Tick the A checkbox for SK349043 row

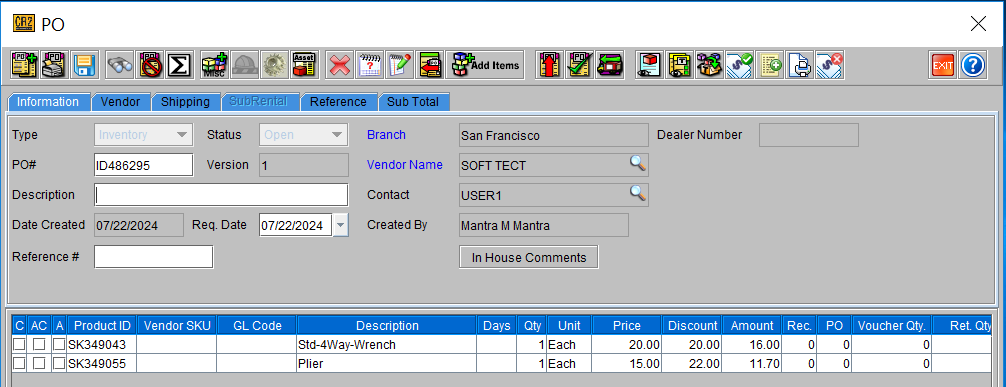coord(59,345)
